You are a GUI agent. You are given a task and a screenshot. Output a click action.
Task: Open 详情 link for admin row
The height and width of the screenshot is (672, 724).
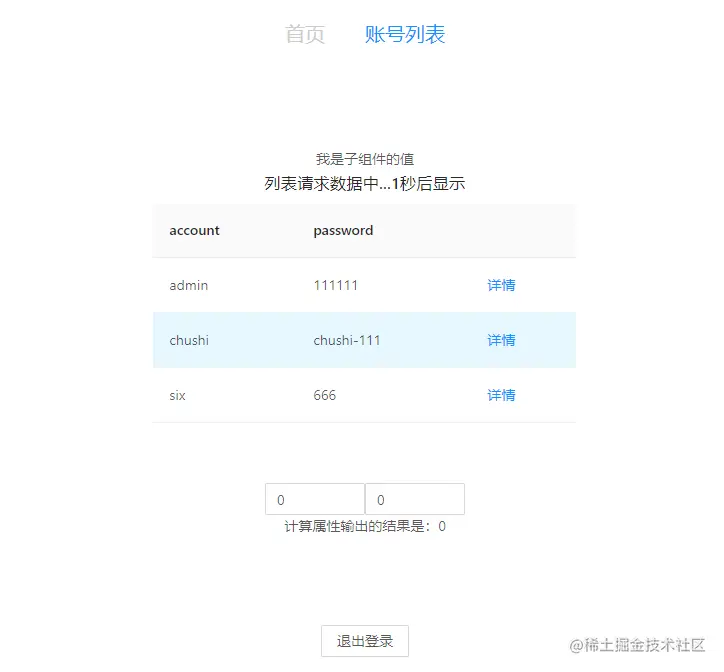(501, 285)
